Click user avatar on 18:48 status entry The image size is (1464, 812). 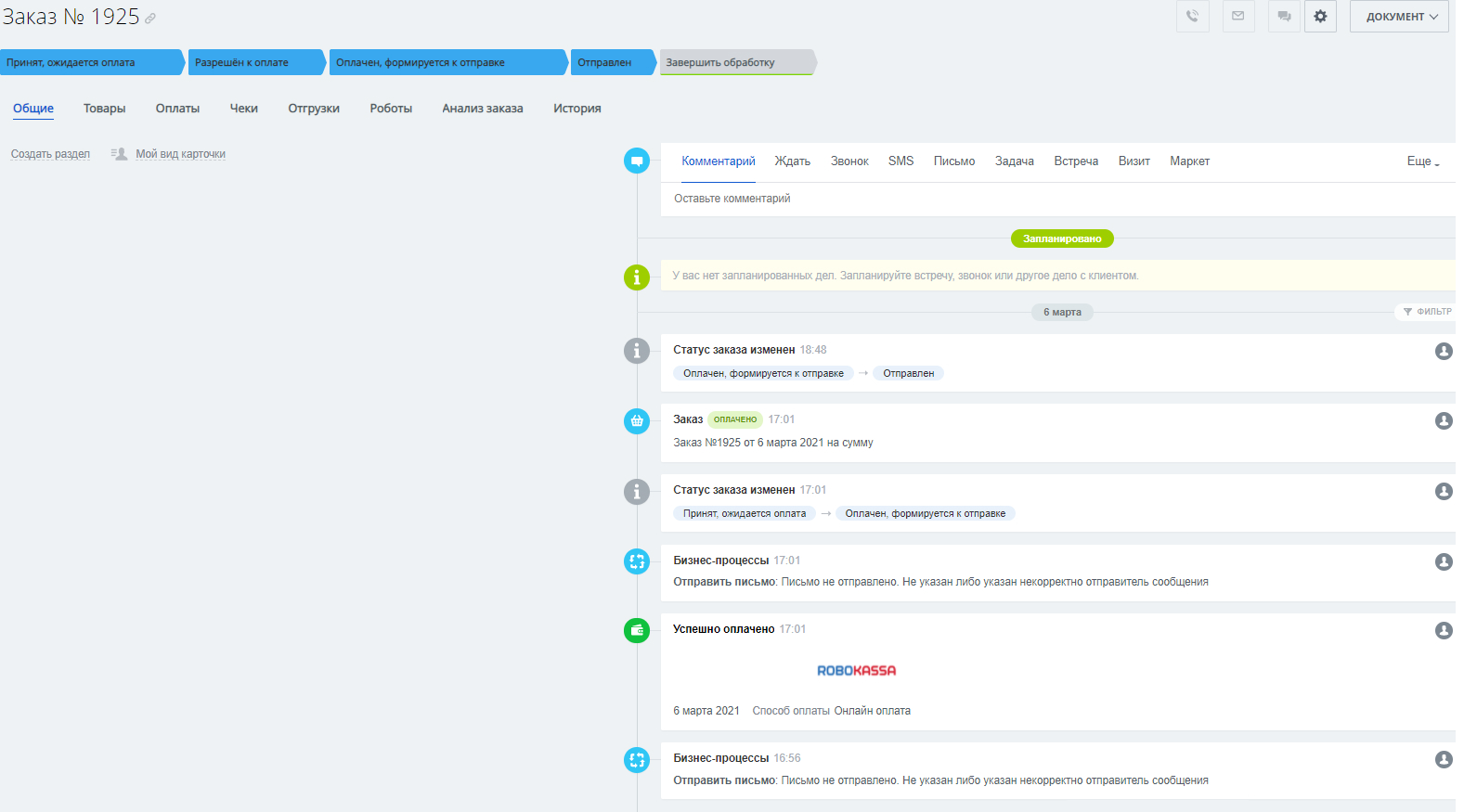point(1444,351)
